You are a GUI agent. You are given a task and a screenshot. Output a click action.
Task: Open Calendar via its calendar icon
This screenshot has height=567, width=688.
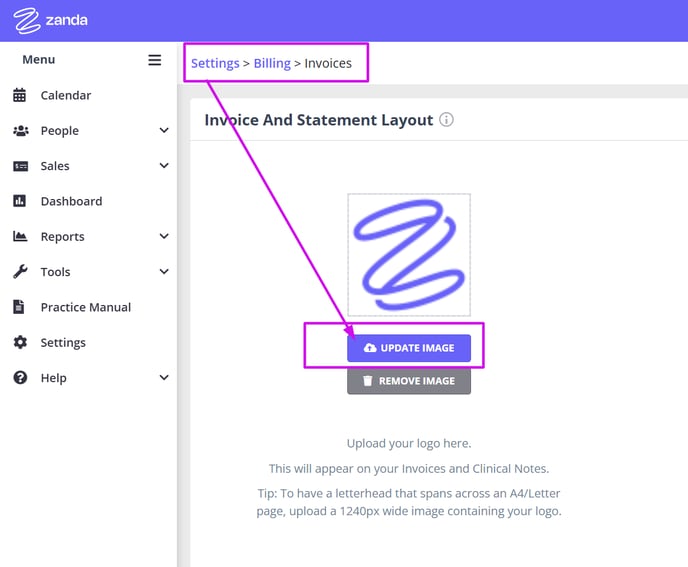tap(20, 95)
